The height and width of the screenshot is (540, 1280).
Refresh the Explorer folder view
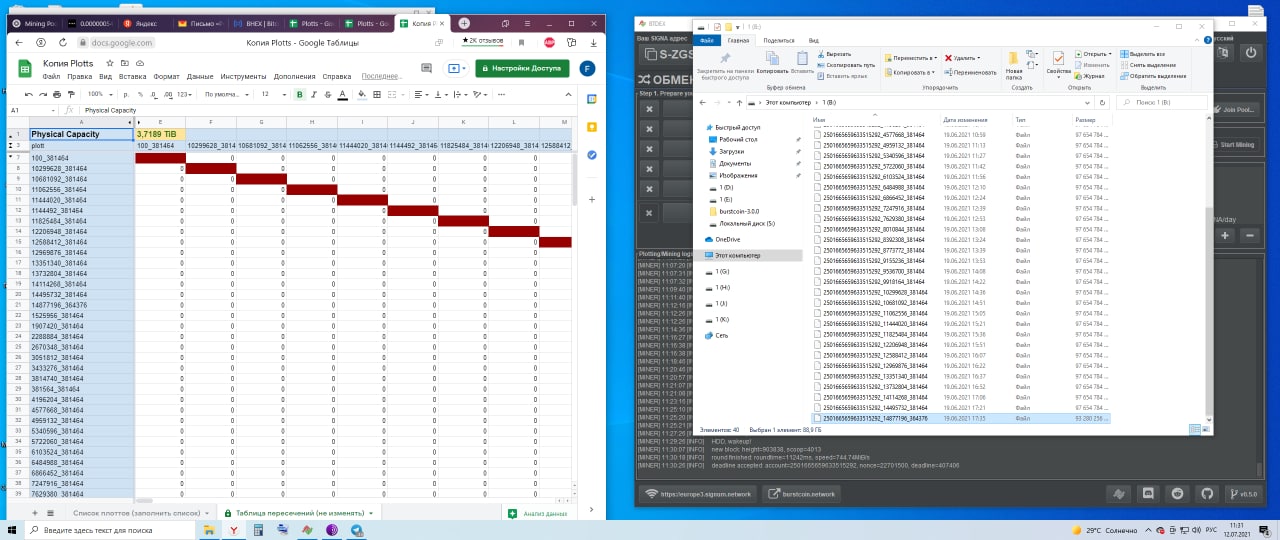[1102, 102]
